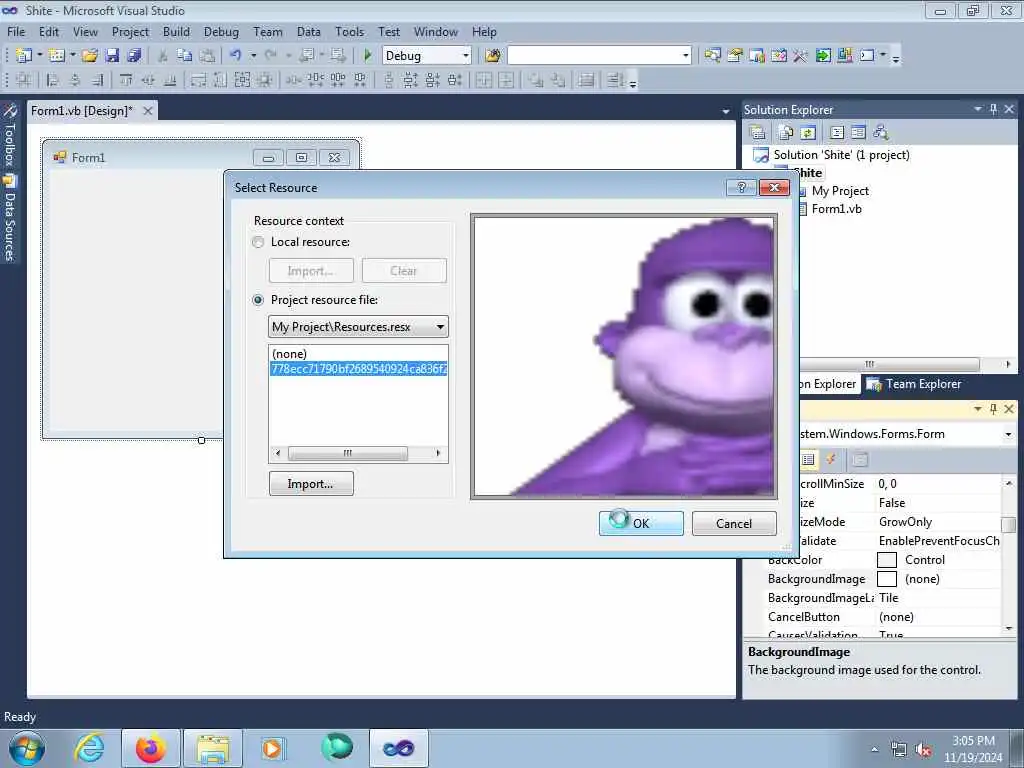Click Properties icon in Solution Explorer toolbar

(758, 133)
